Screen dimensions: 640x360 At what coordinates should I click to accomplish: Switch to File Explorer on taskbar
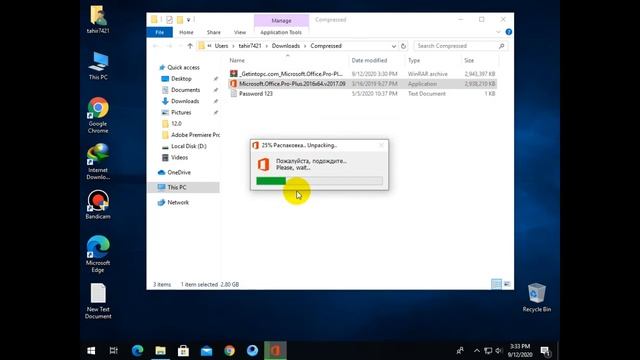pos(160,351)
